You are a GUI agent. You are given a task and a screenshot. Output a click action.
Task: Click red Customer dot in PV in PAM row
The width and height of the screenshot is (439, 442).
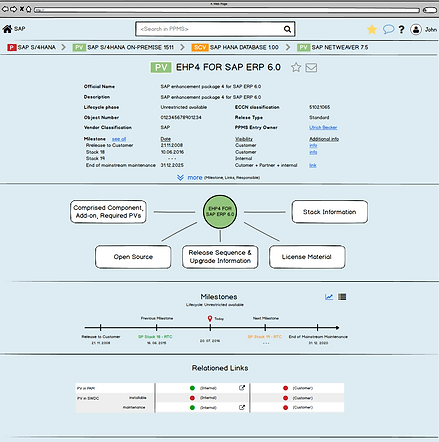pos(285,388)
